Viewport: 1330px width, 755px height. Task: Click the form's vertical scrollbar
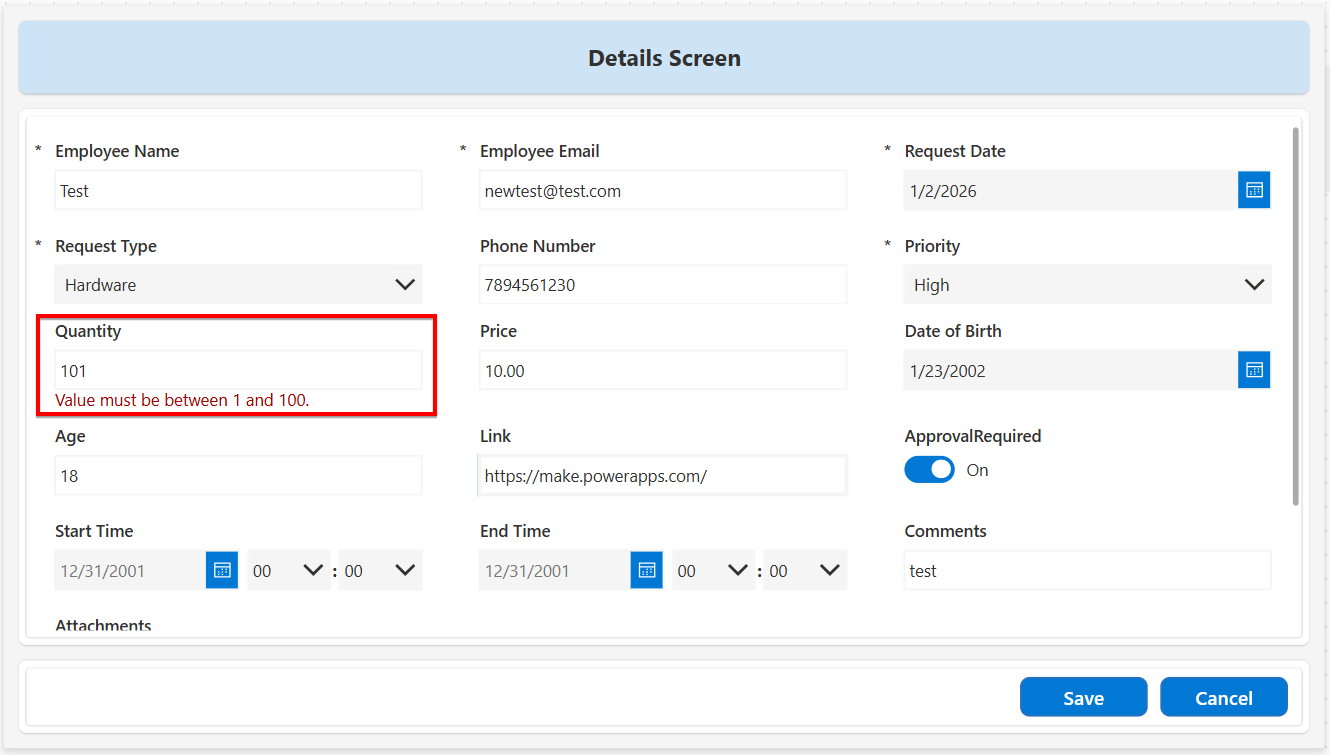[x=1296, y=316]
